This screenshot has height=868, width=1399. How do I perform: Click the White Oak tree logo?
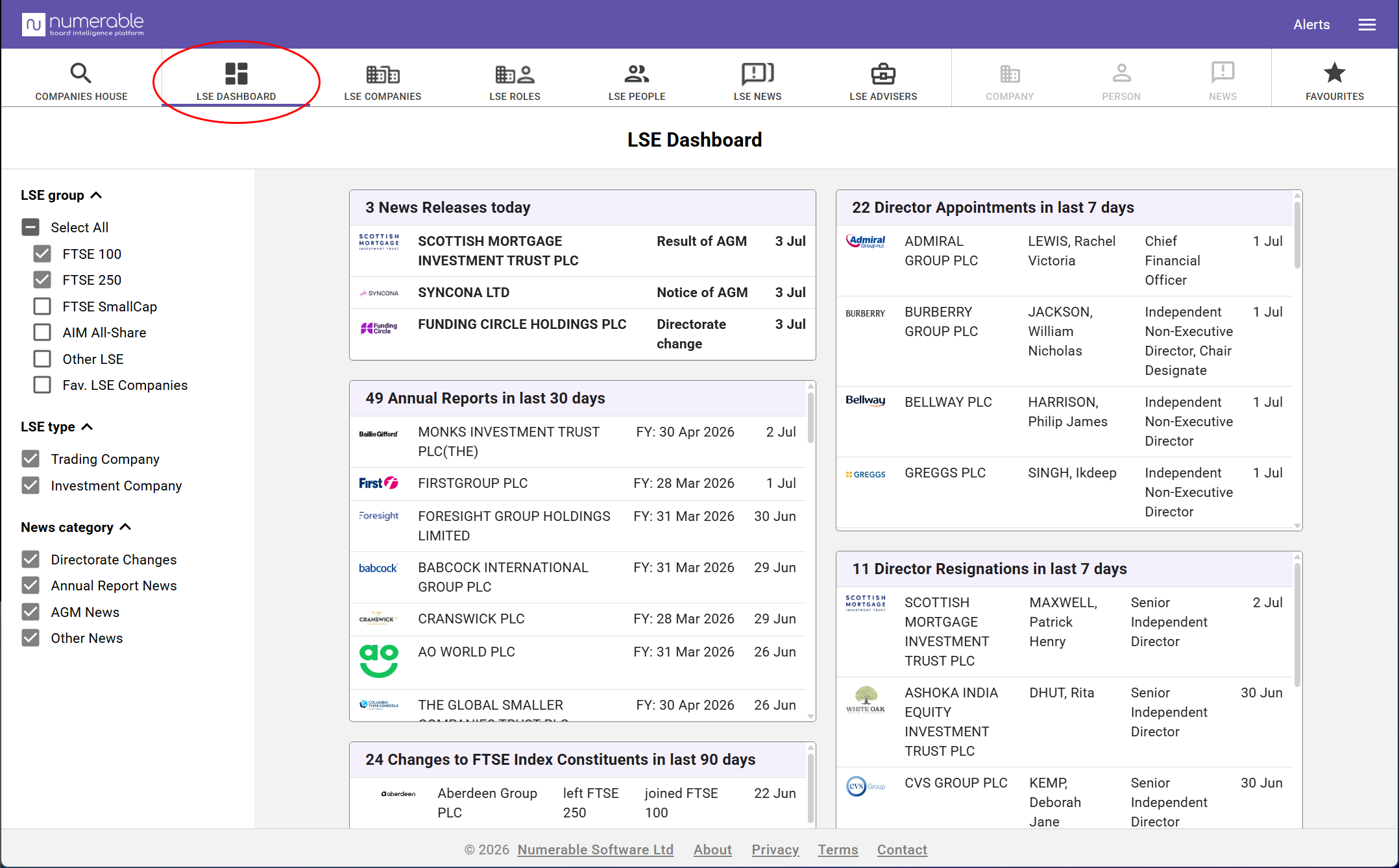(866, 699)
